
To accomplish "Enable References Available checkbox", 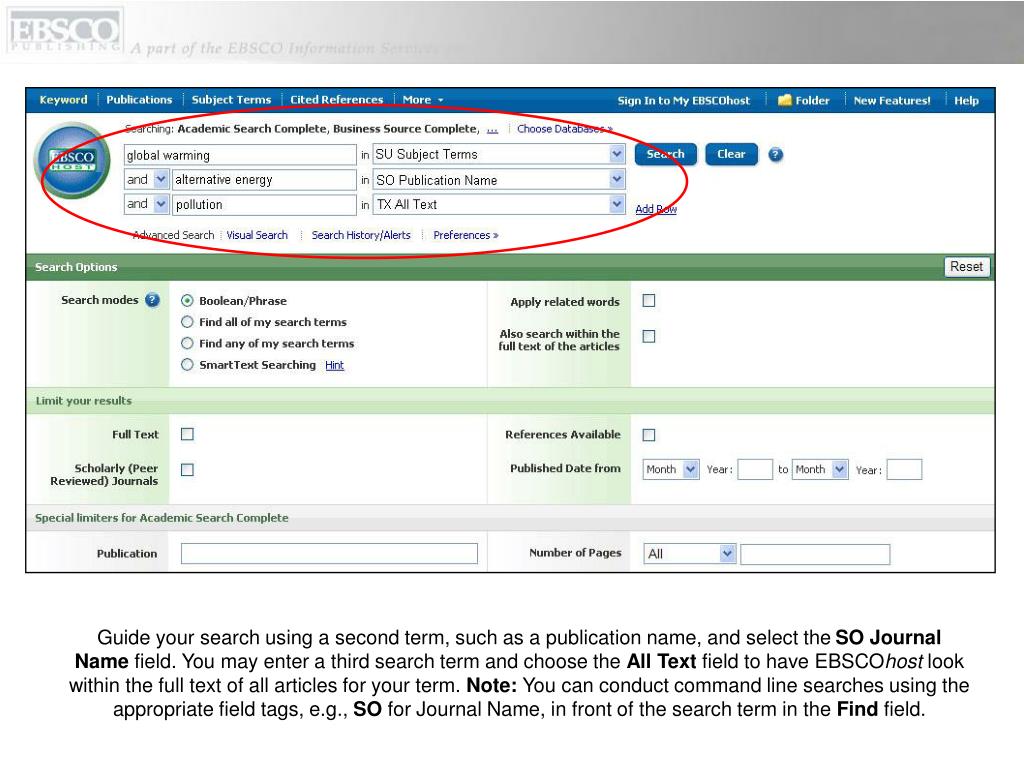I will point(648,435).
